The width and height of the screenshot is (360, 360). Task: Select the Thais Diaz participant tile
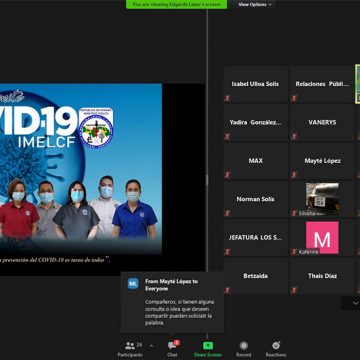[x=322, y=276]
